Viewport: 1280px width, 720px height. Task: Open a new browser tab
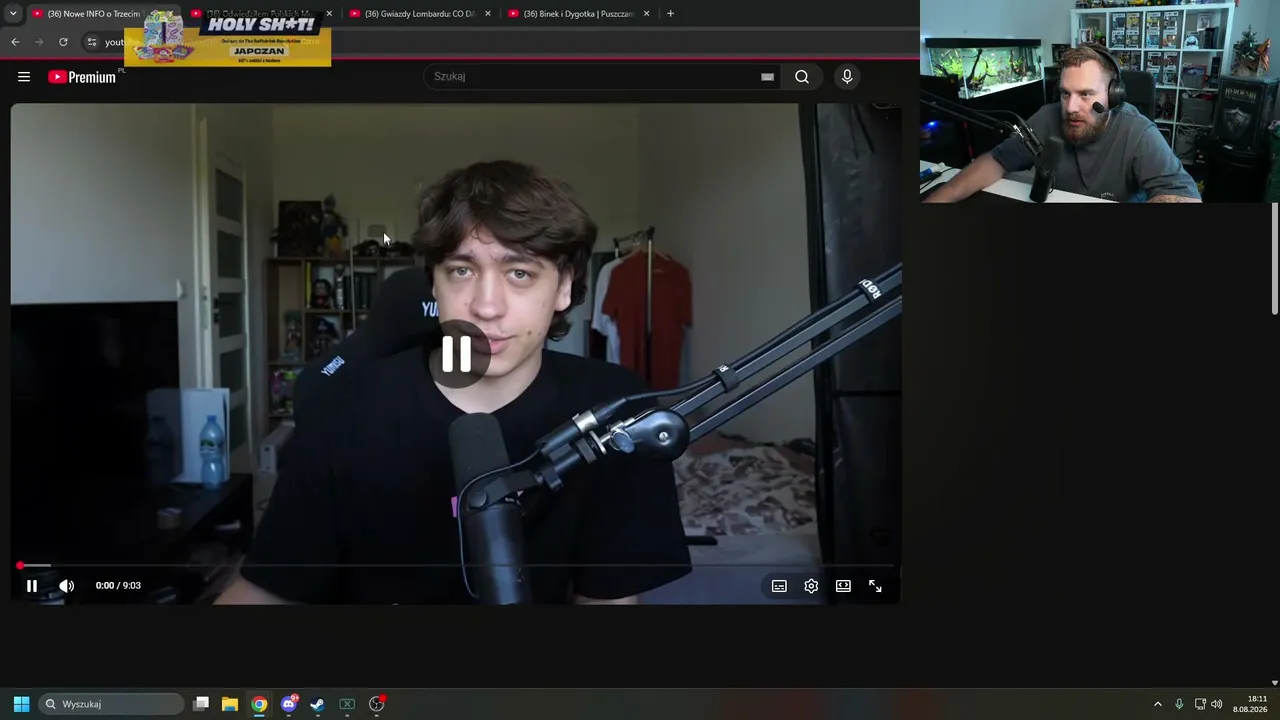click(670, 14)
